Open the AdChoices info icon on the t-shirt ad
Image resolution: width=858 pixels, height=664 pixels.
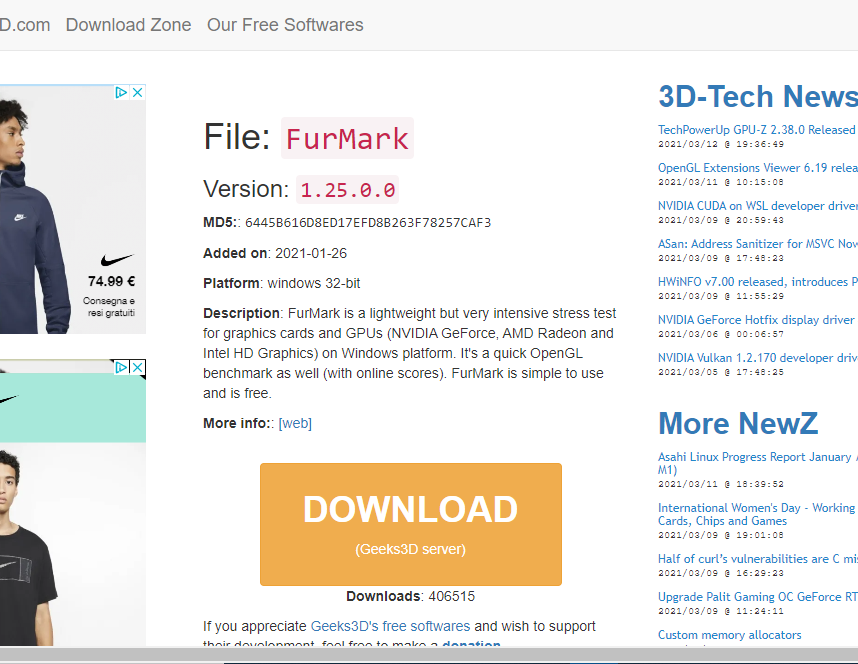[x=121, y=367]
